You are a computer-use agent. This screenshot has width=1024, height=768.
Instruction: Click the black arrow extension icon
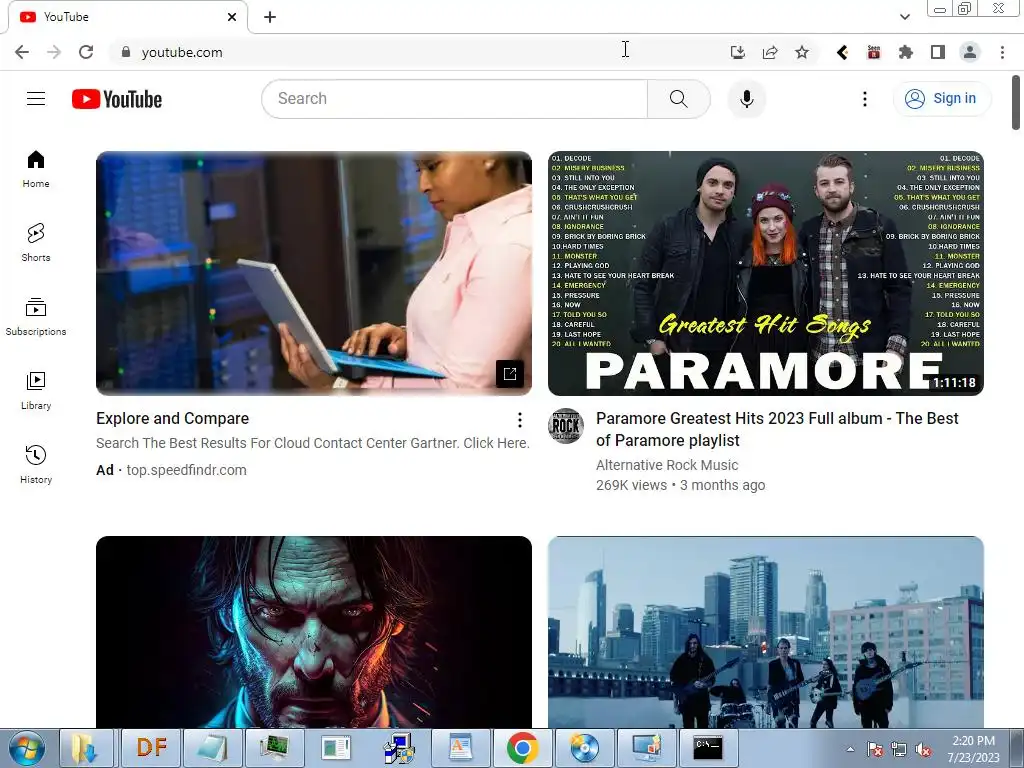(842, 52)
